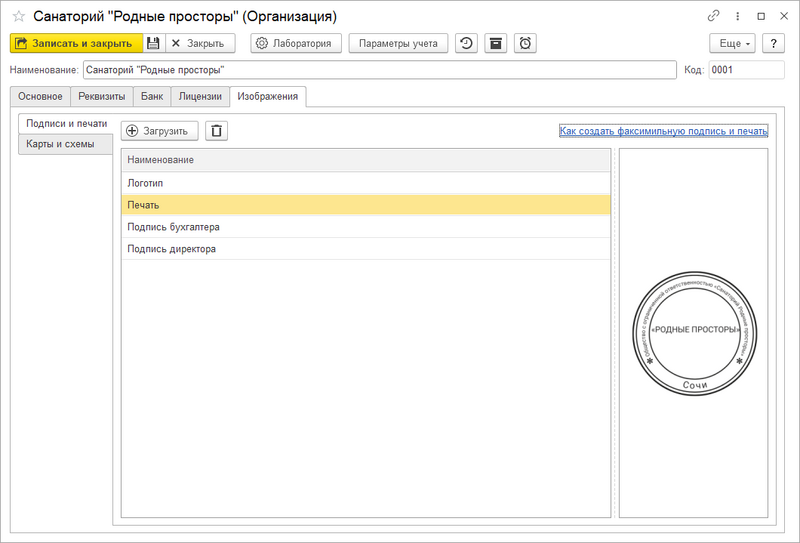Open the vertical three-dot window menu
800x543 pixels.
[x=737, y=16]
